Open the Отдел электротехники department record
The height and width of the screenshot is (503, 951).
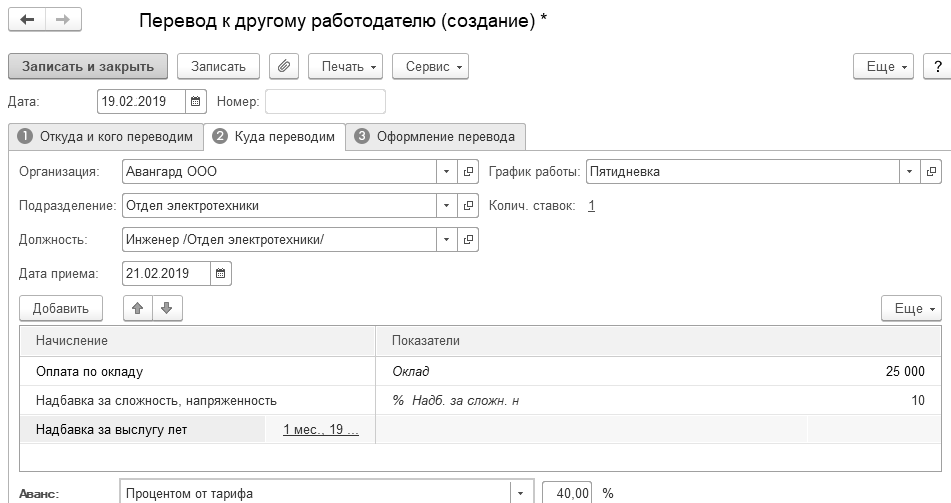tap(468, 206)
